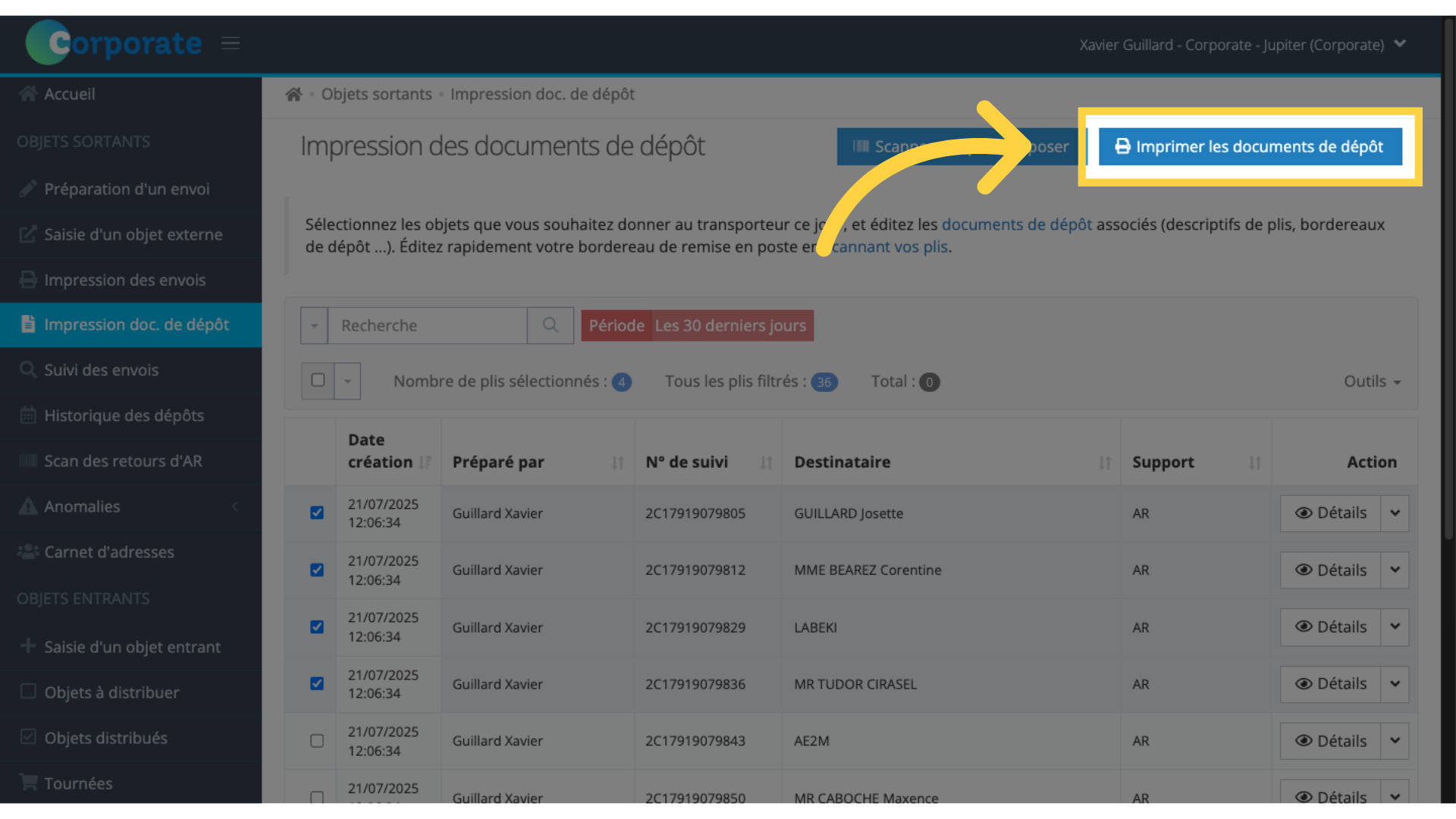1456x819 pixels.
Task: Click the hamburger menu icon beside Corporate logo
Action: pos(231,43)
